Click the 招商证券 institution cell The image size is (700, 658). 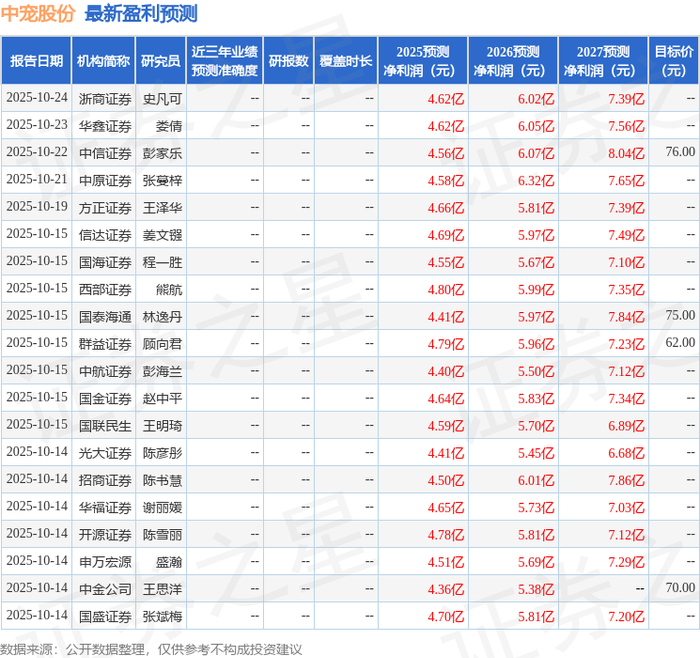105,480
